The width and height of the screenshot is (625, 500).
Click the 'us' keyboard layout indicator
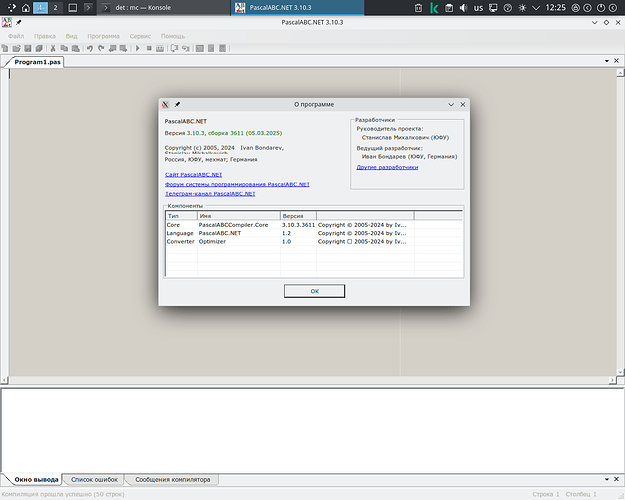point(478,8)
